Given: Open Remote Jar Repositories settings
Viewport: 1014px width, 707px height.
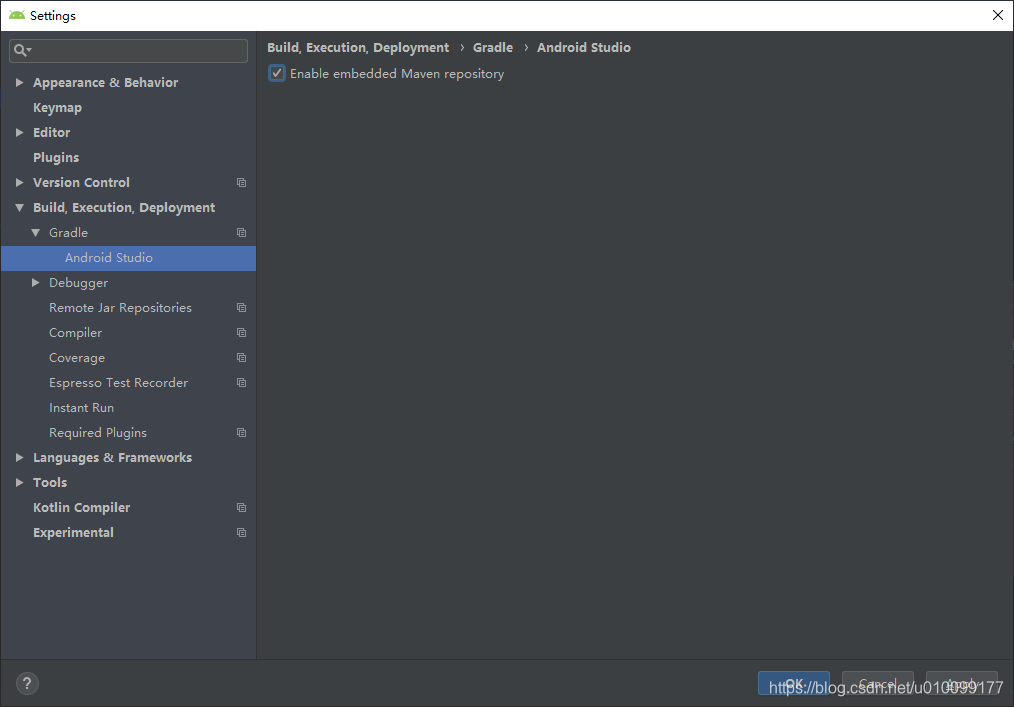Looking at the screenshot, I should 120,307.
